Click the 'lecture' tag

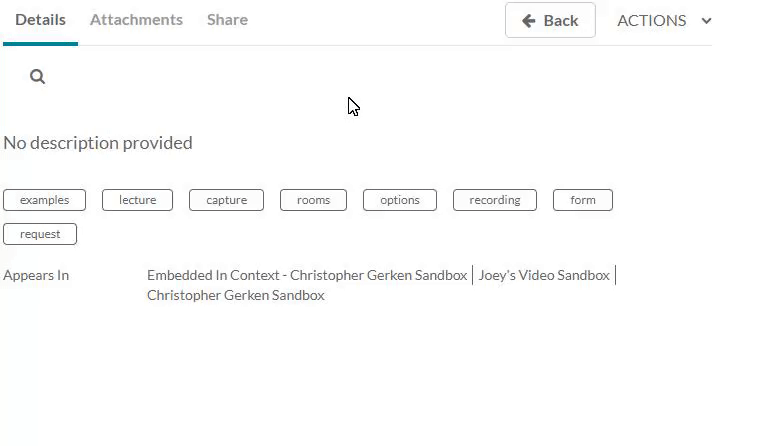(137, 200)
